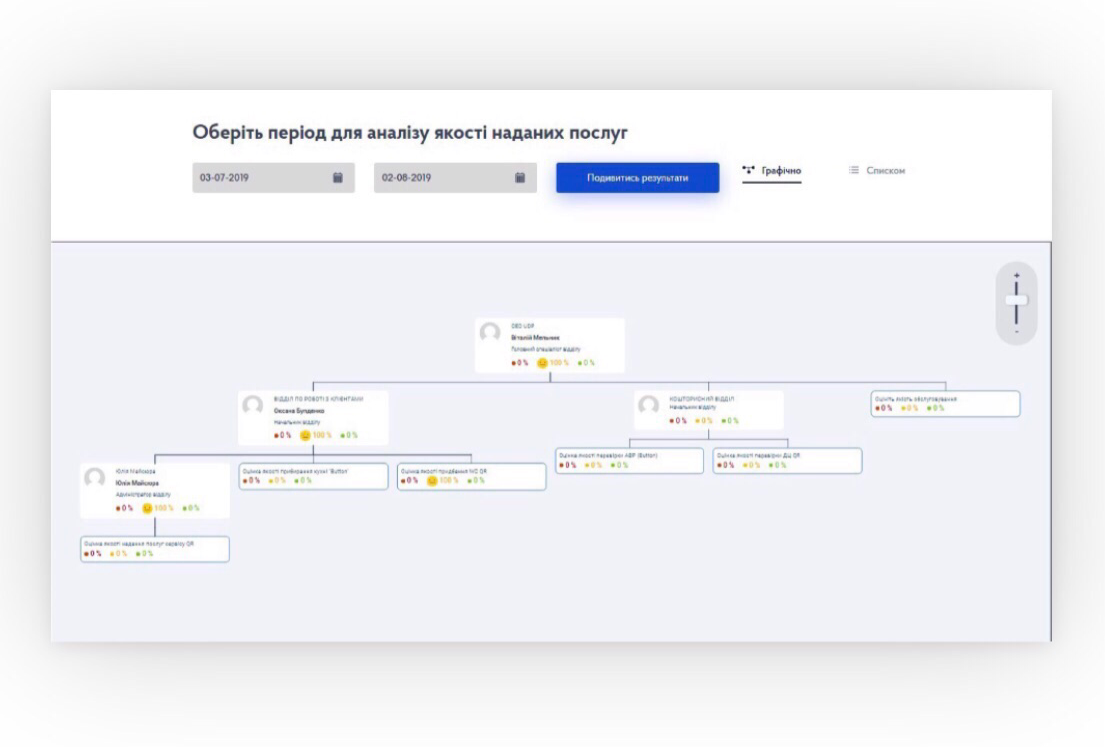Click orange 100 % in Юлія Майсюра card
This screenshot has height=748, width=1105.
163,508
